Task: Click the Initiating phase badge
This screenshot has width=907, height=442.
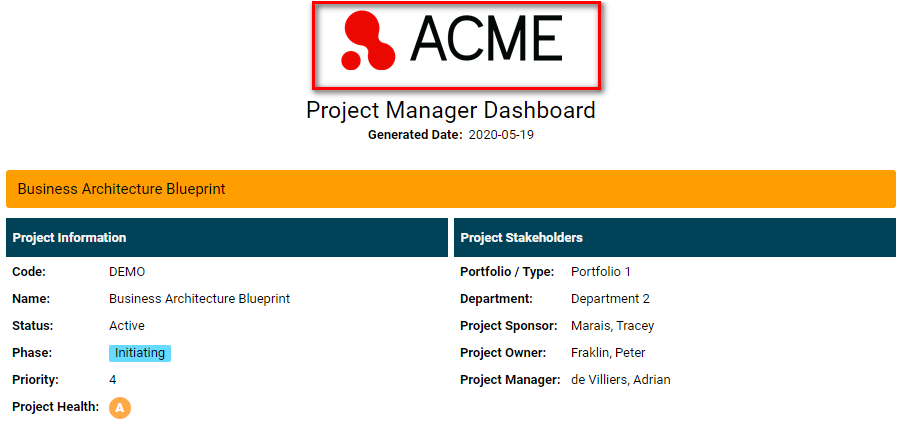Action: pos(140,353)
